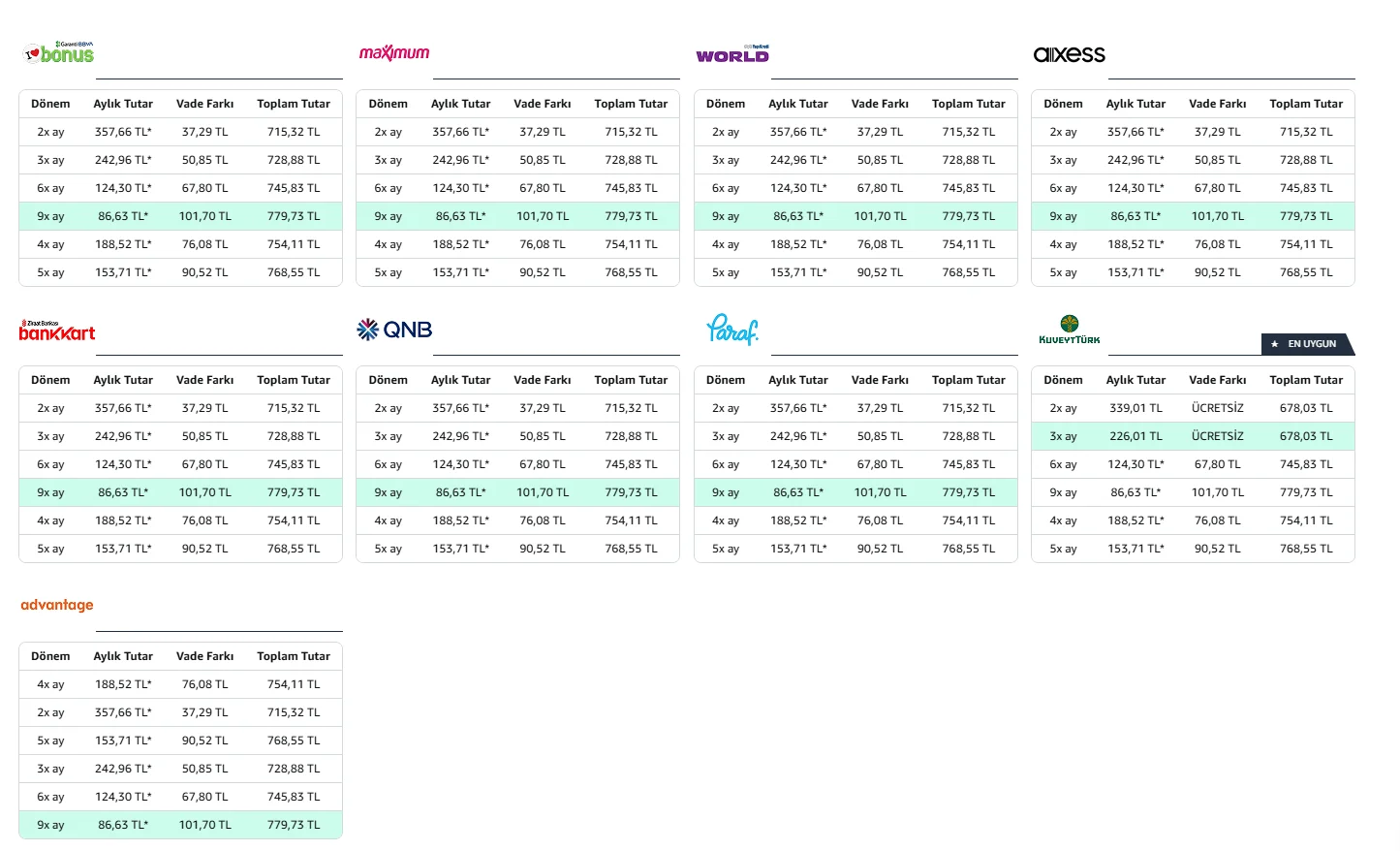1400x851 pixels.
Task: Click the Advantage card logo
Action: (x=57, y=605)
